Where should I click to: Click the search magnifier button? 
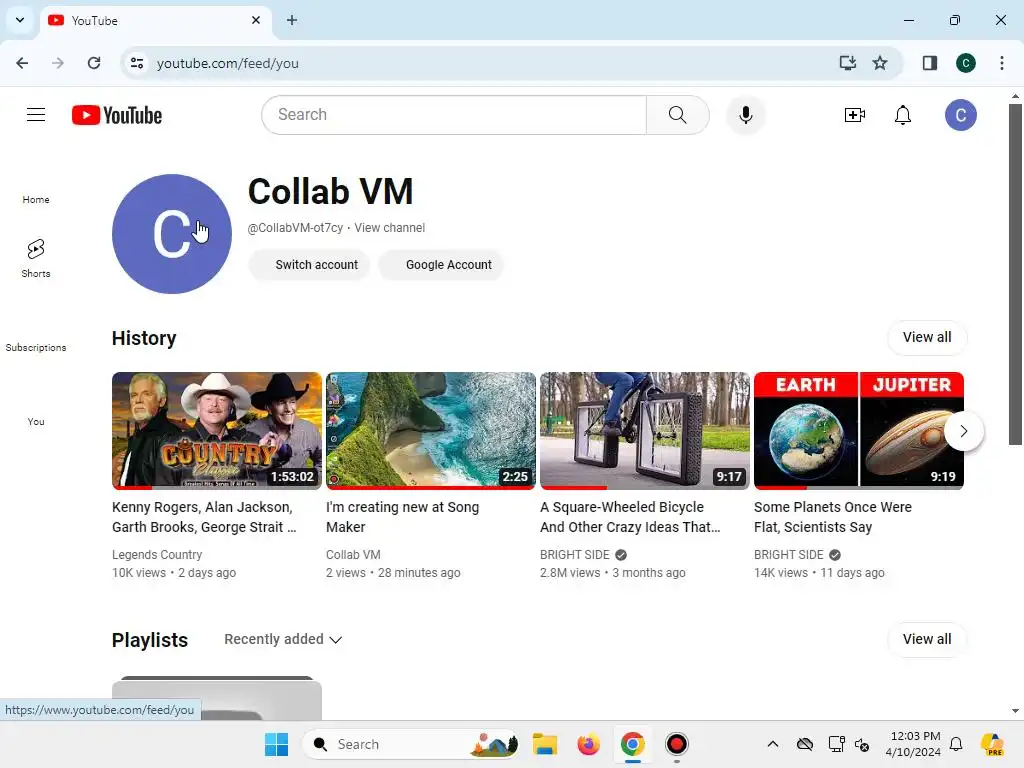pos(677,115)
